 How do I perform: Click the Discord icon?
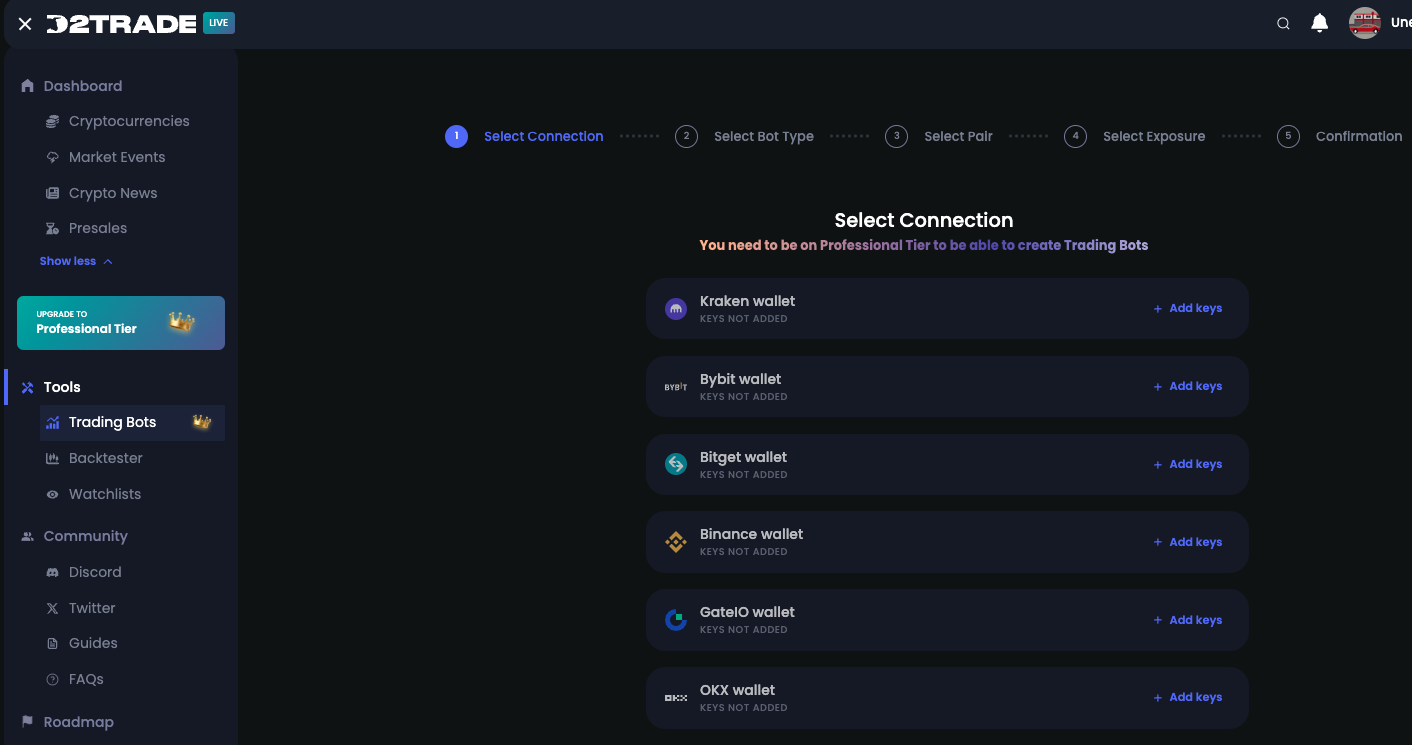coord(53,572)
